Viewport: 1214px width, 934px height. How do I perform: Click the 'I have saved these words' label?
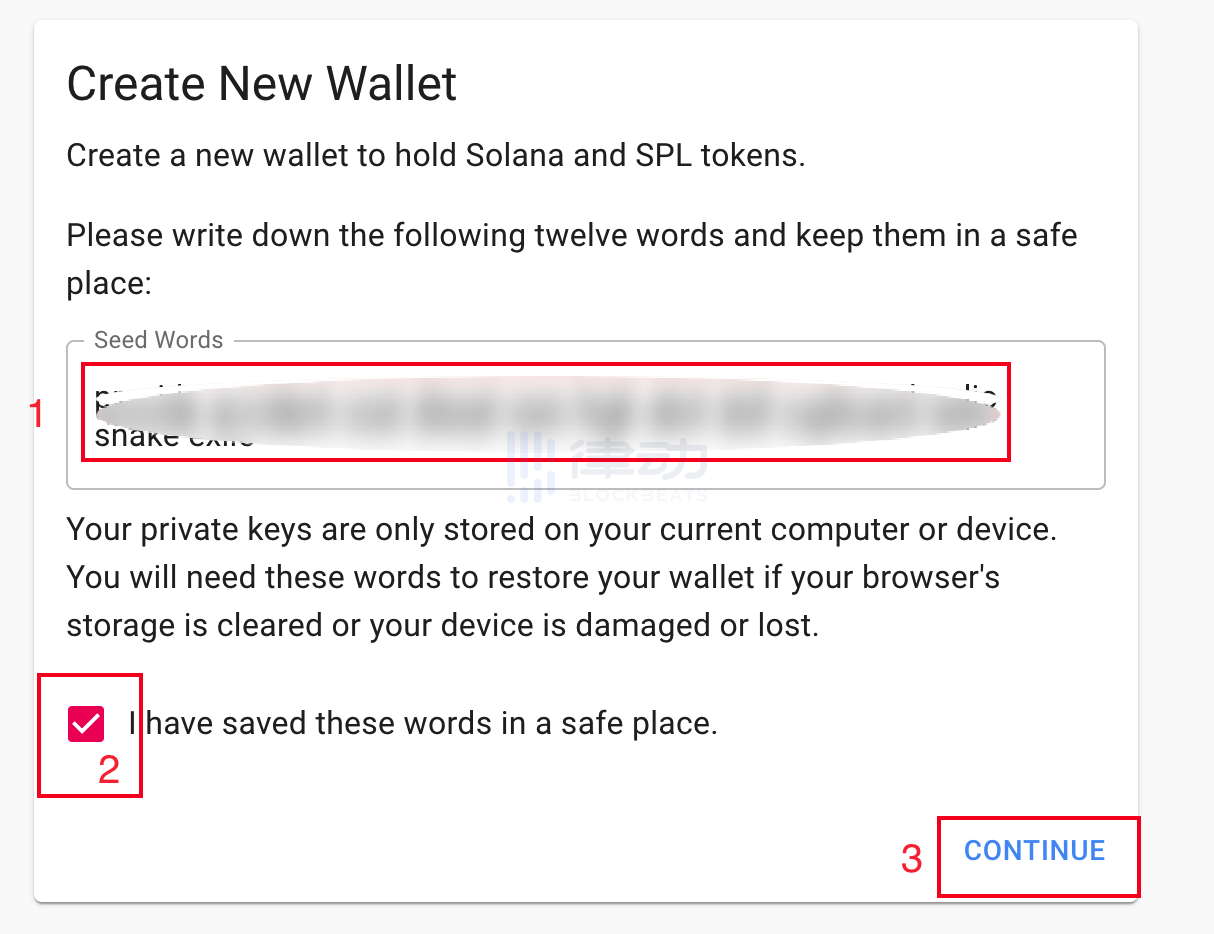click(x=423, y=723)
